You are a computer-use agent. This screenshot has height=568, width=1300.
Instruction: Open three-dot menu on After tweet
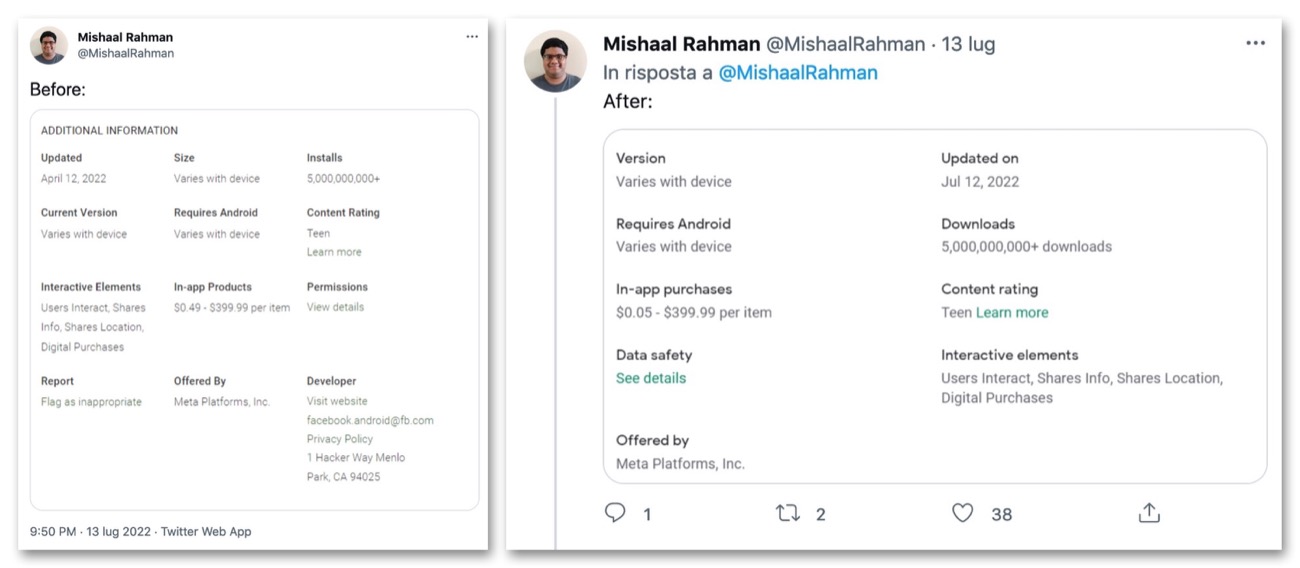(1255, 43)
